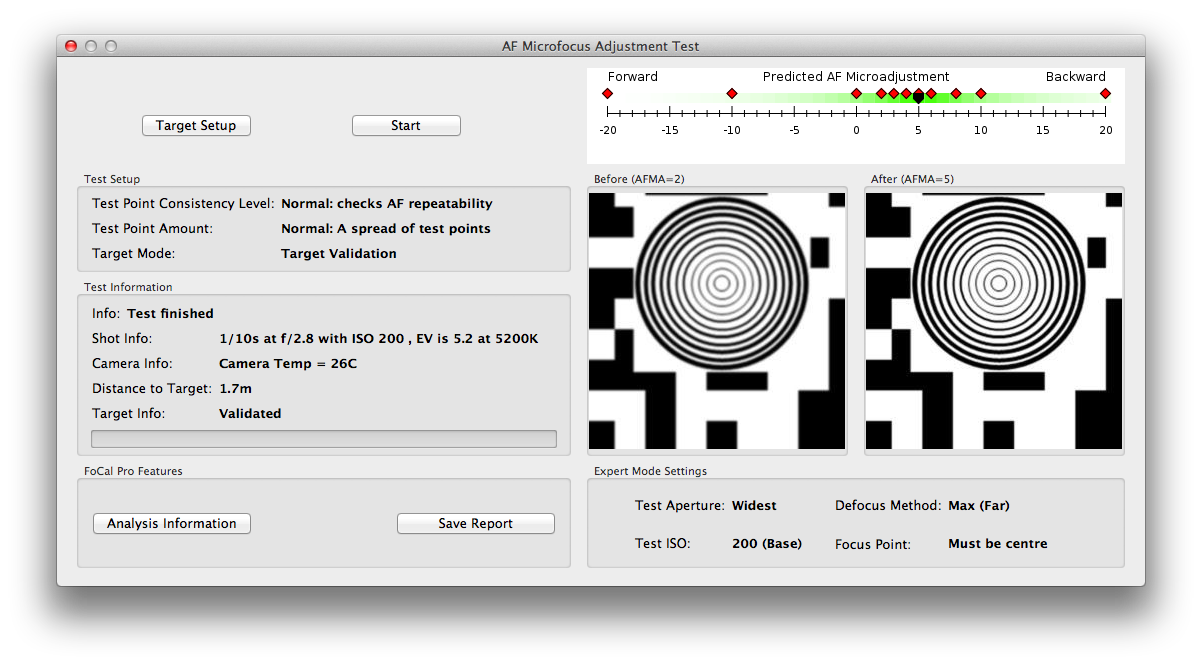Close the AF Microfocus Adjustment Test window

71,46
